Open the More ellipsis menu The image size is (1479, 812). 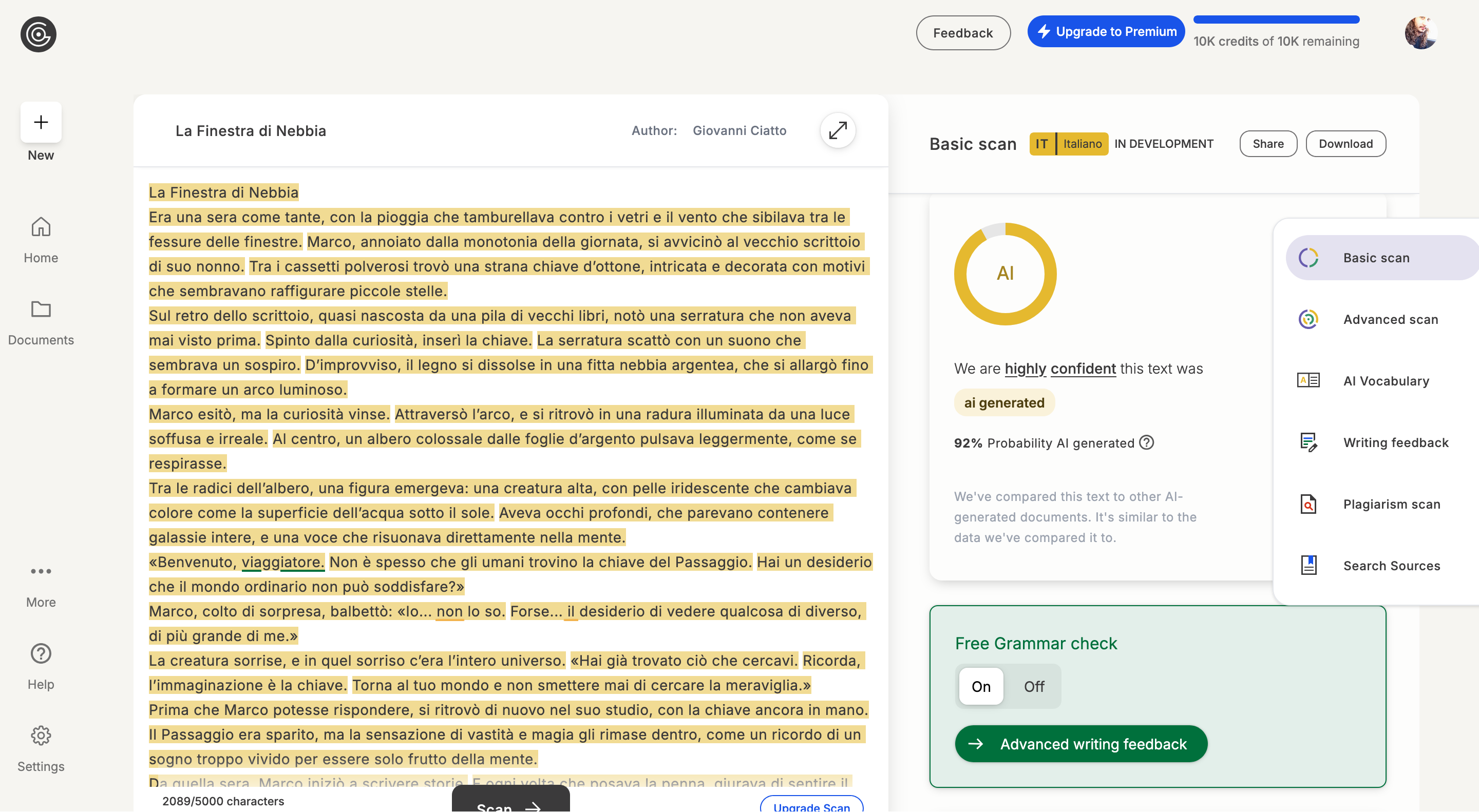coord(41,571)
